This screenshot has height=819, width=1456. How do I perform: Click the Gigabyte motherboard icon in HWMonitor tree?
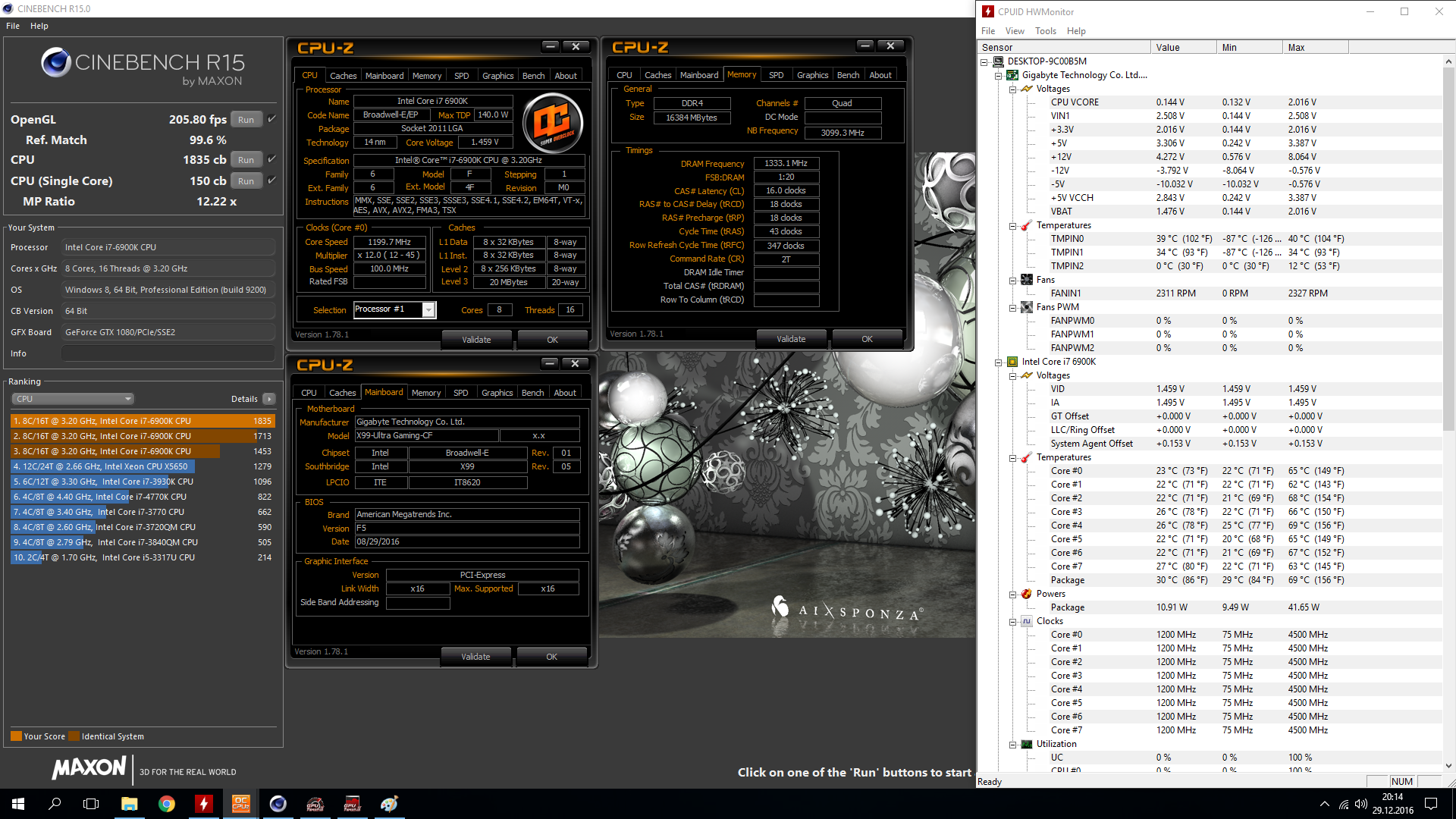coord(1012,75)
